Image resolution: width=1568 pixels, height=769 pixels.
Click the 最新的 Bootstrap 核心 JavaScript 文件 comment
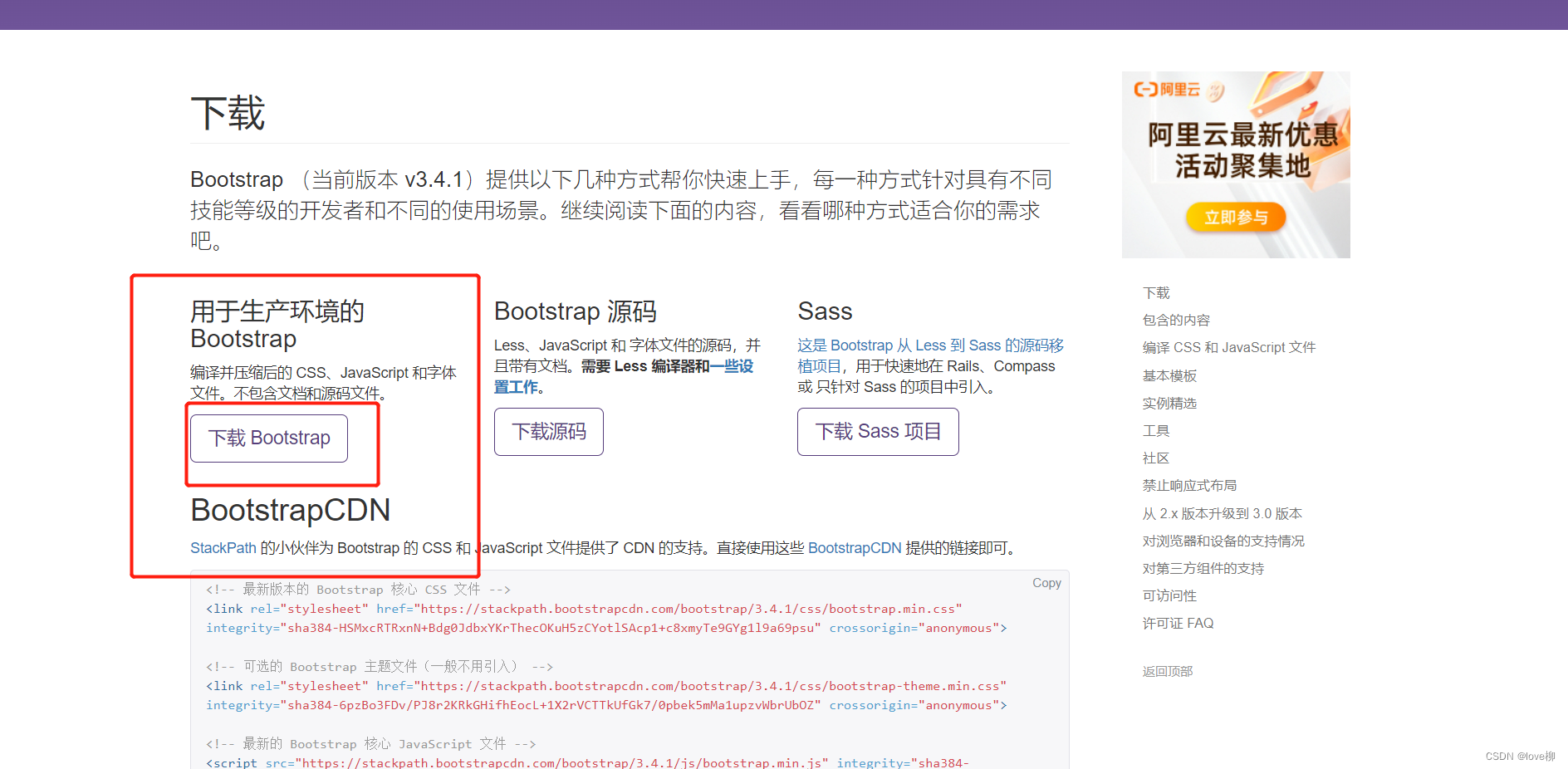pyautogui.click(x=370, y=744)
